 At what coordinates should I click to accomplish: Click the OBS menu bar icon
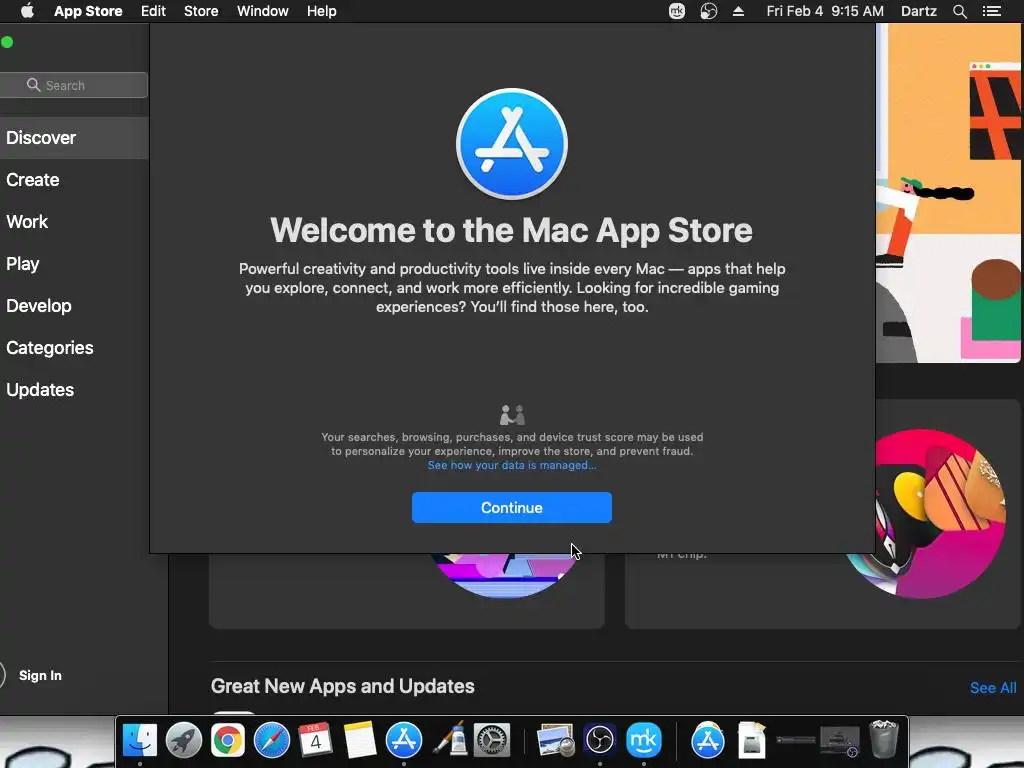tap(709, 11)
